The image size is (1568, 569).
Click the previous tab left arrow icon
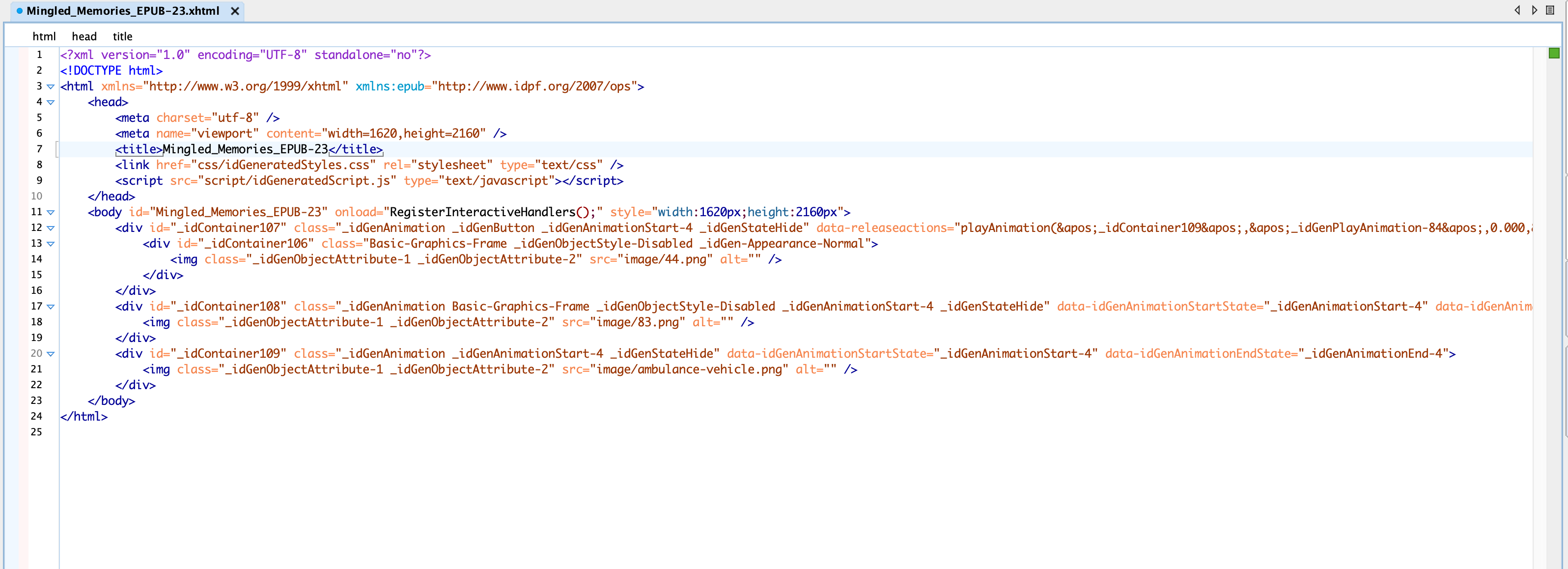point(1517,10)
